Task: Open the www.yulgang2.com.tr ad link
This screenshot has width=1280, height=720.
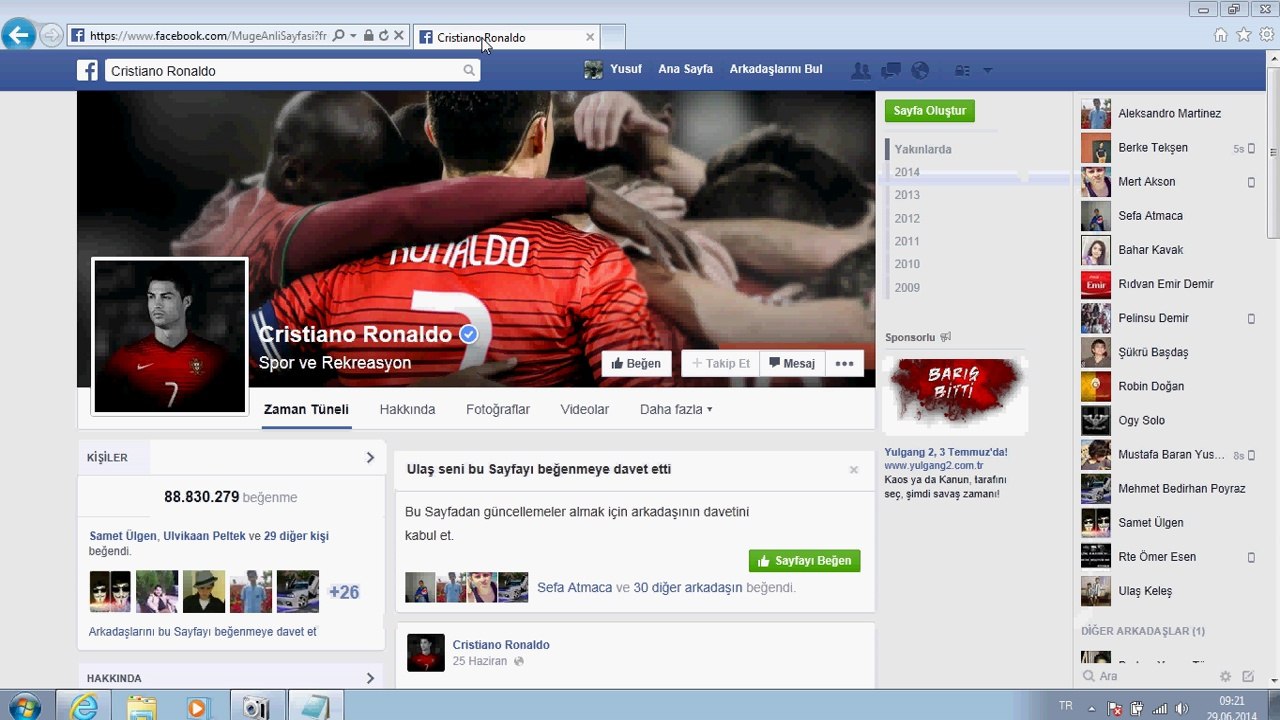Action: point(933,466)
